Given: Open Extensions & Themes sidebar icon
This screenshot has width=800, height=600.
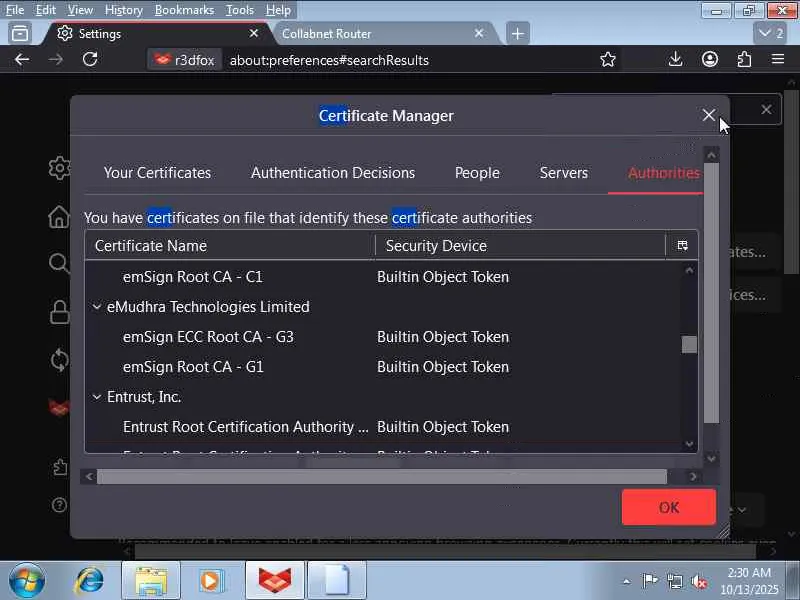Looking at the screenshot, I should point(60,467).
